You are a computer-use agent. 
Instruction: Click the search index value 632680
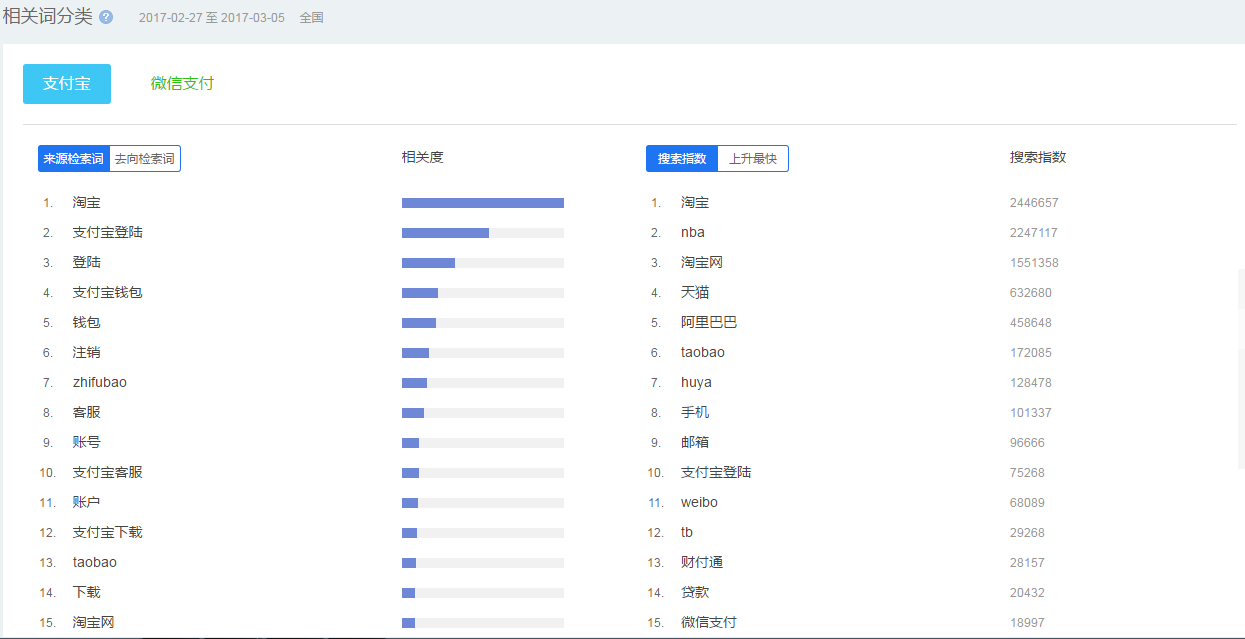[x=1031, y=293]
